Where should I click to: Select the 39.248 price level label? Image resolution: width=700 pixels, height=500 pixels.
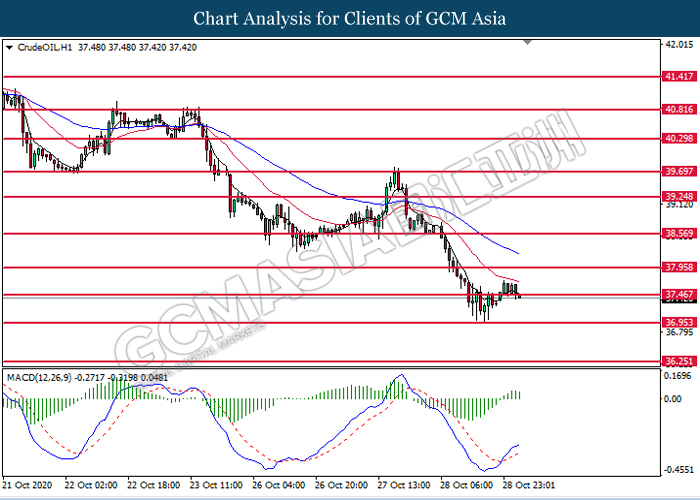click(x=679, y=196)
